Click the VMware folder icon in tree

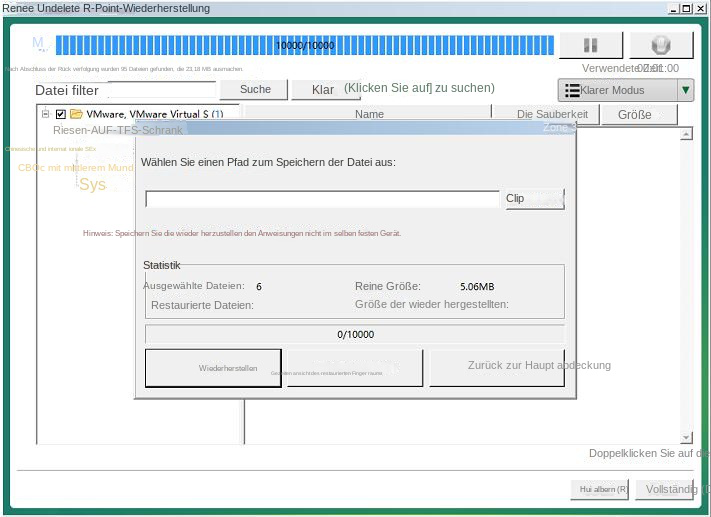coord(76,114)
